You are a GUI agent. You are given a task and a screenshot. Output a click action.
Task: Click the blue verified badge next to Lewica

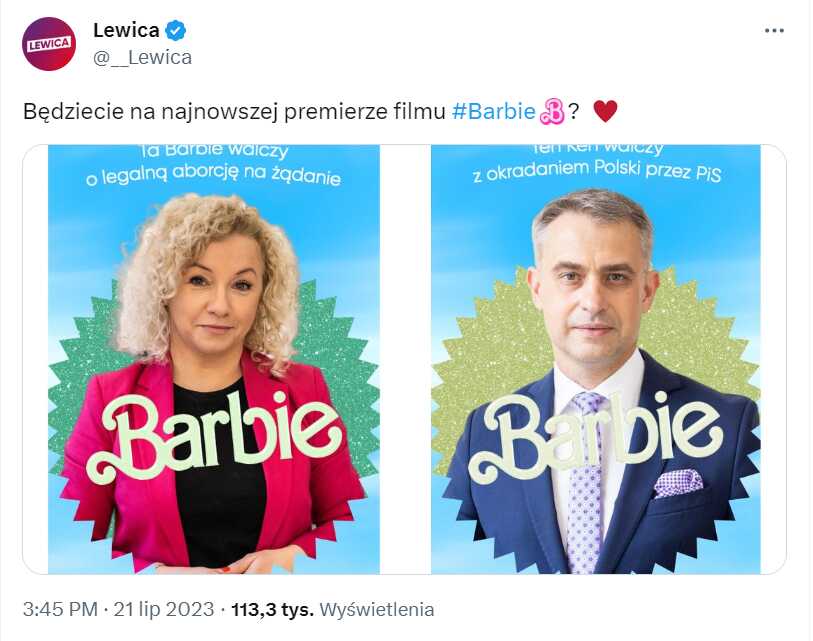click(175, 31)
